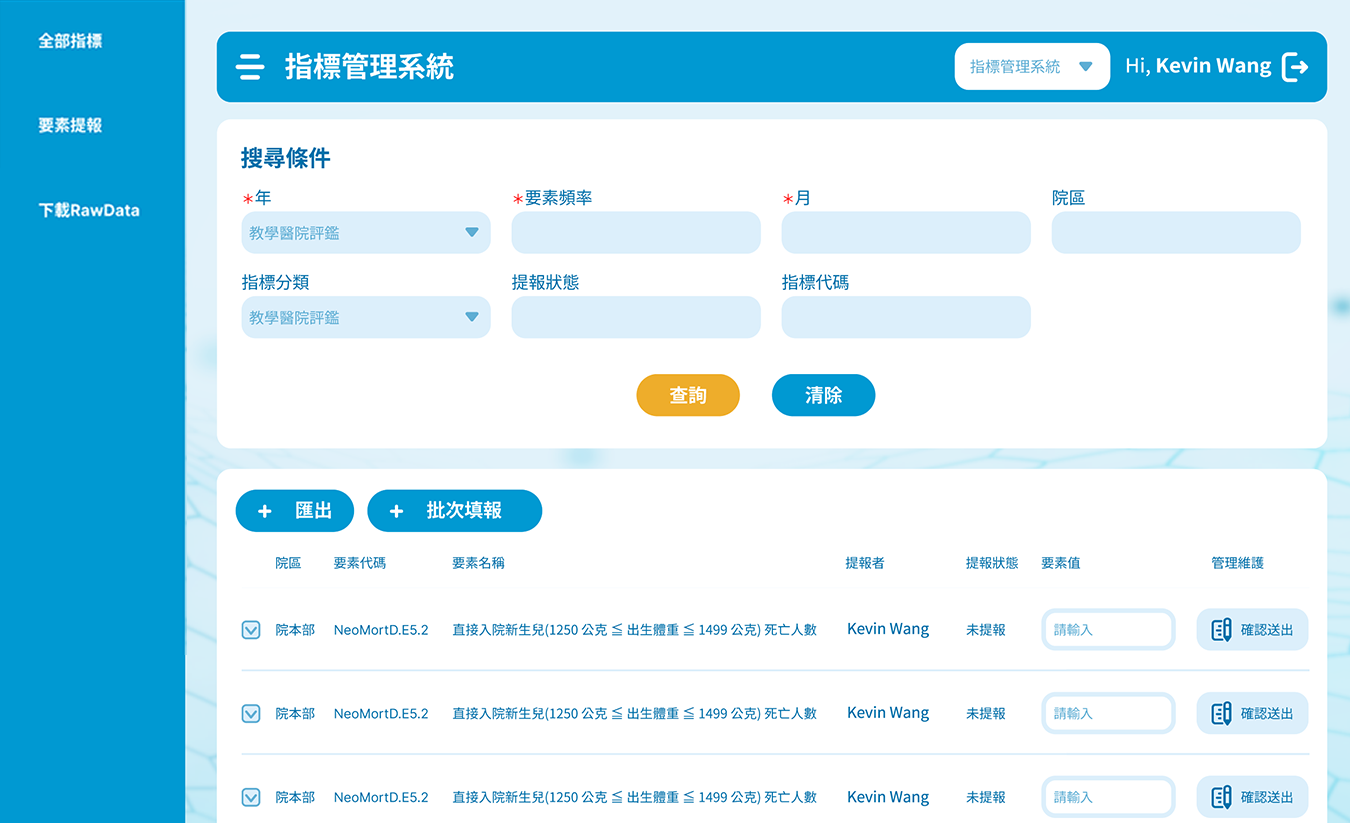This screenshot has width=1350, height=823.
Task: Click the second row's 確認送出 document icon
Action: [x=1221, y=714]
